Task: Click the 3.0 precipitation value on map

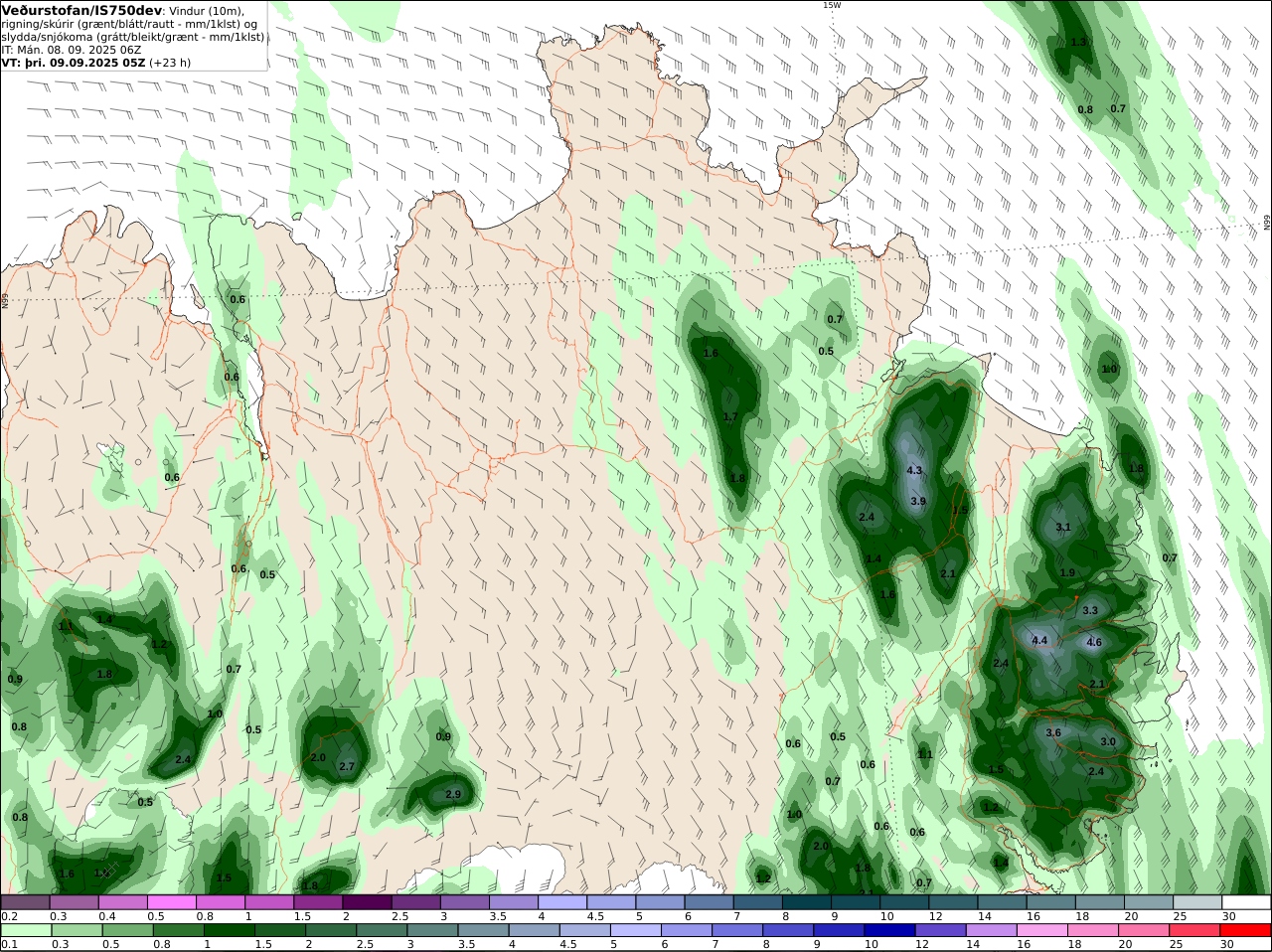Action: click(1108, 742)
